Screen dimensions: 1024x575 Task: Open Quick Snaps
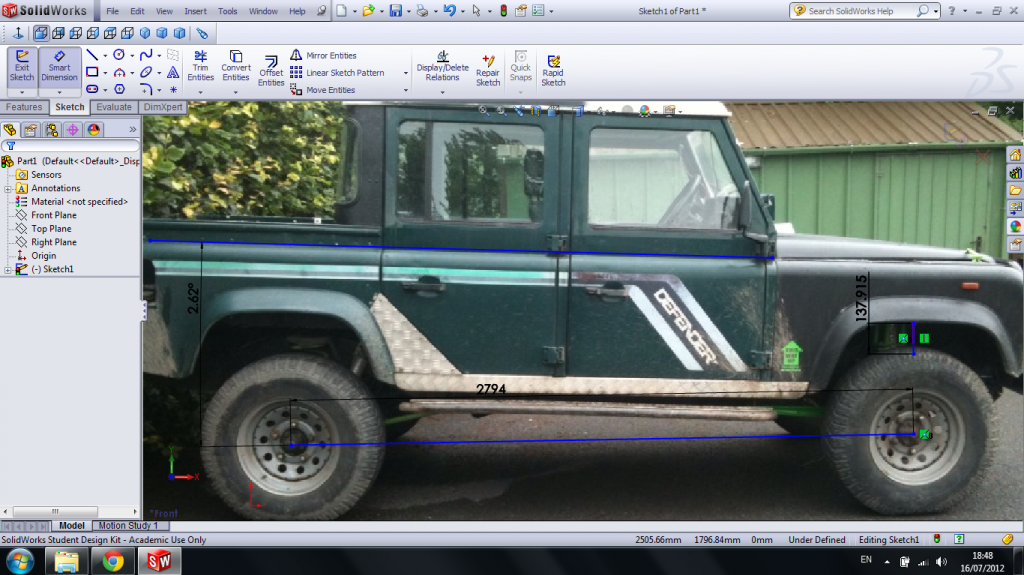[x=520, y=66]
